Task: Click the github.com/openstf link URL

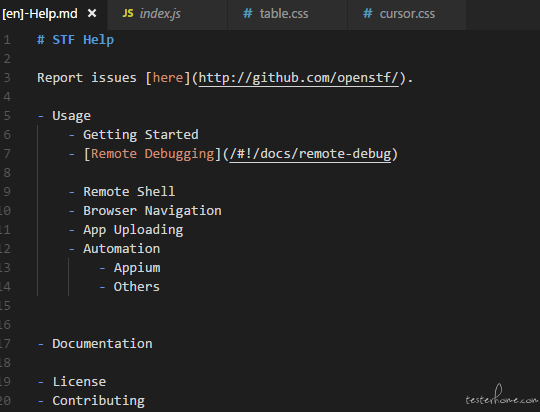Action: (x=299, y=78)
